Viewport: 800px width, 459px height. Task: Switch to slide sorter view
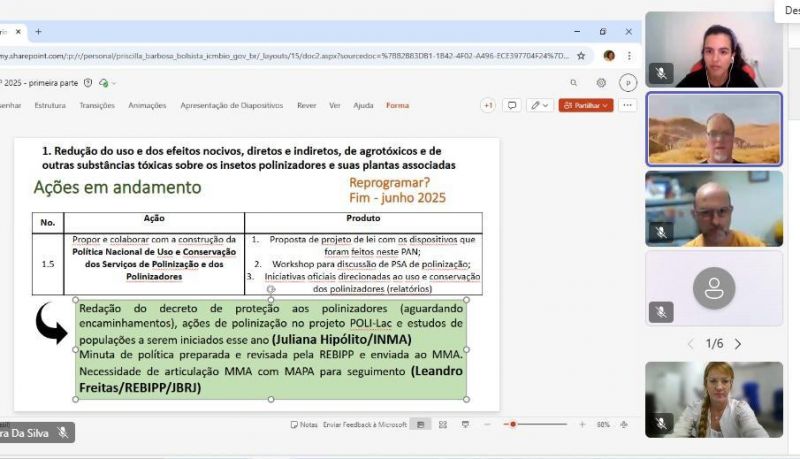[x=443, y=425]
